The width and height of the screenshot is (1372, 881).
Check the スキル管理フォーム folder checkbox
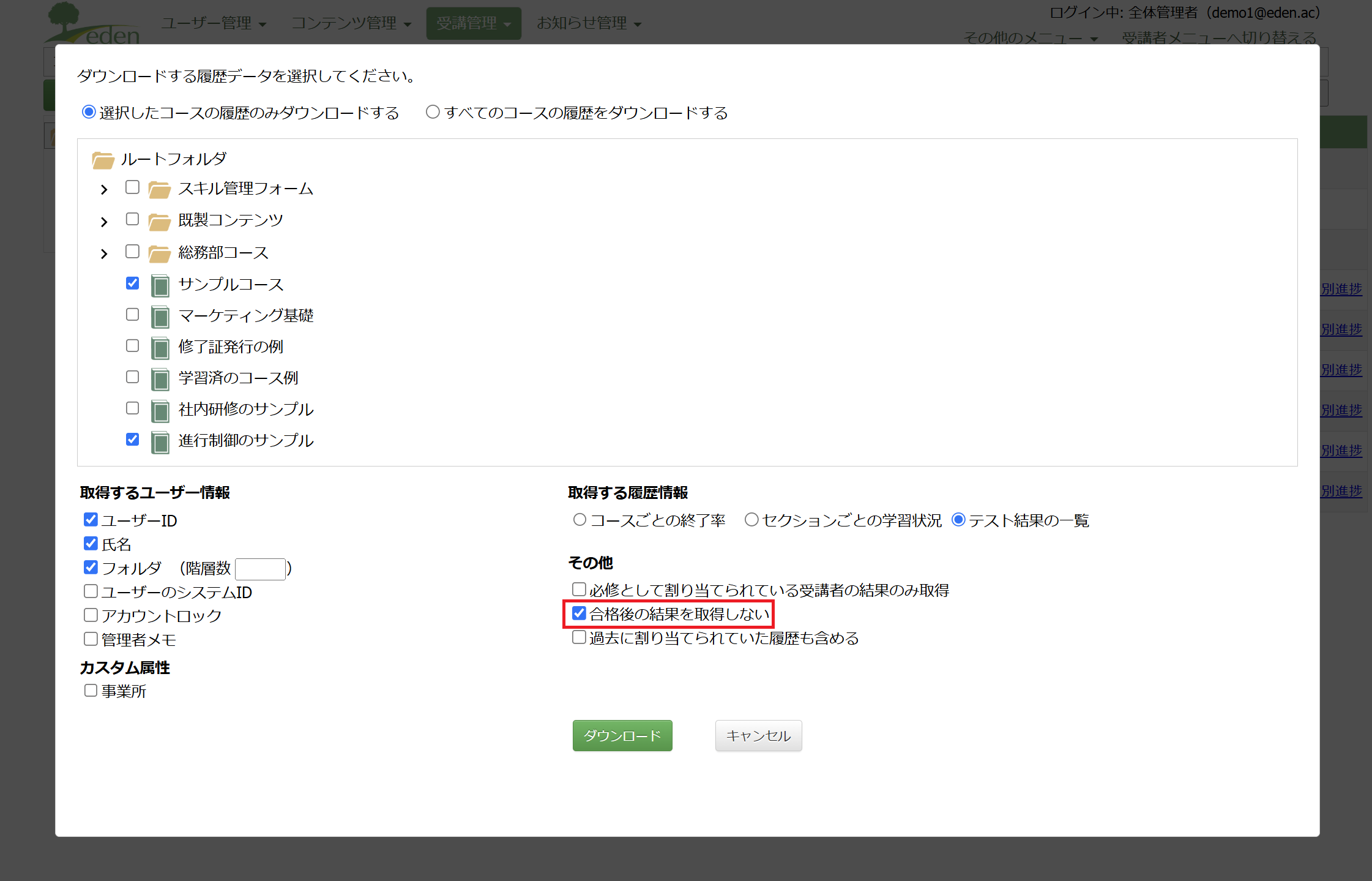click(132, 187)
